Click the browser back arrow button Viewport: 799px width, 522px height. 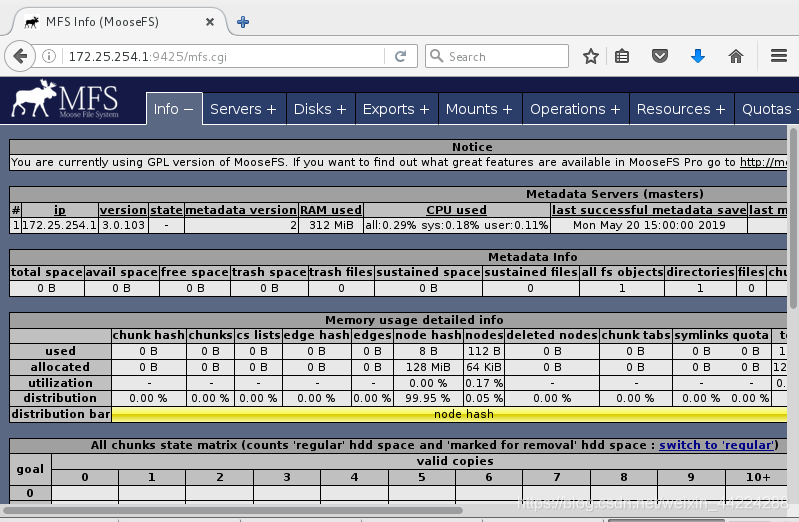20,56
